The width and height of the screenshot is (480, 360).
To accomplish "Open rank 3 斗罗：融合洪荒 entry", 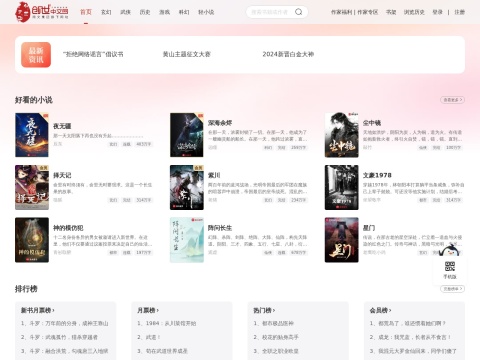I will (x=64, y=351).
